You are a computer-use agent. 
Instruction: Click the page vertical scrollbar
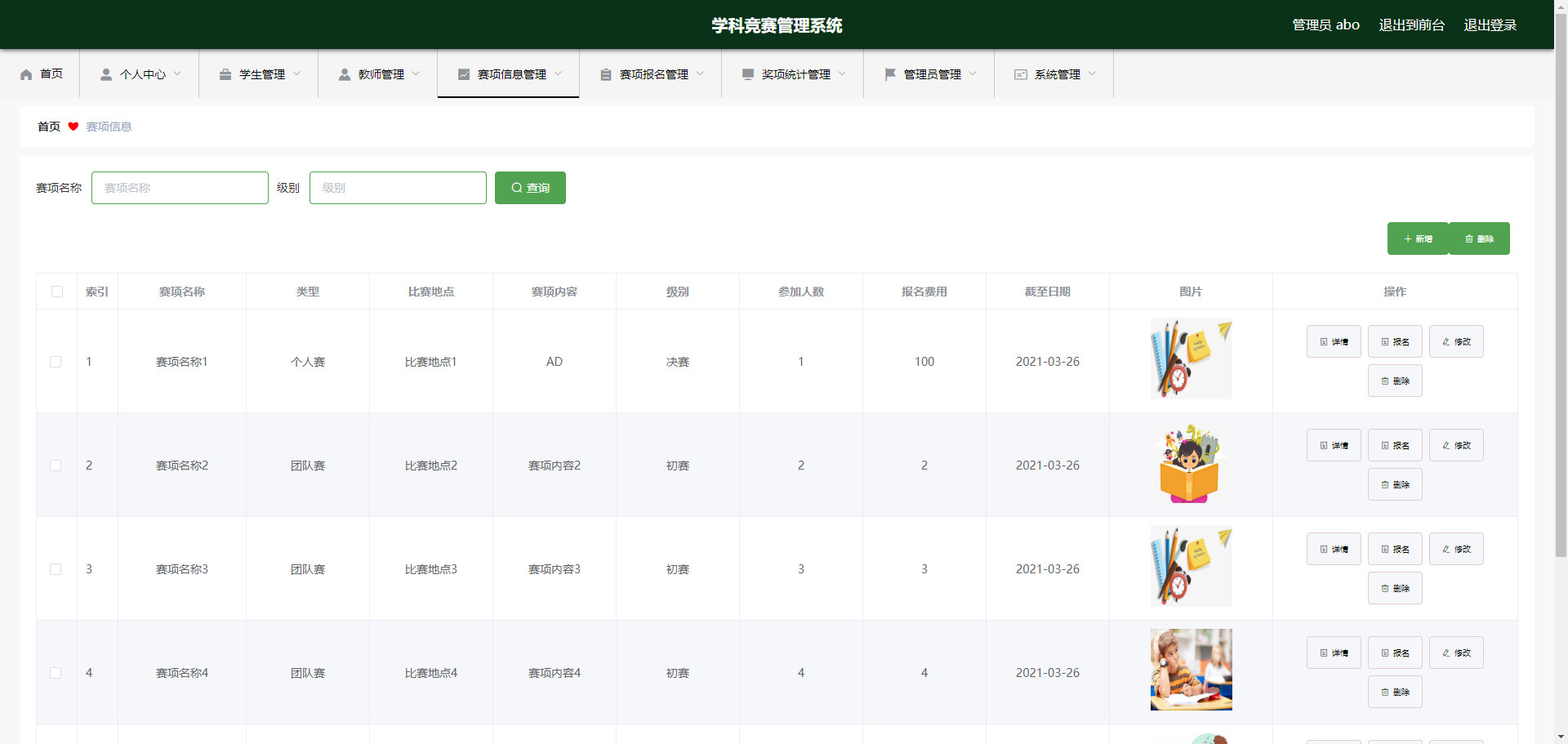tap(1561, 327)
